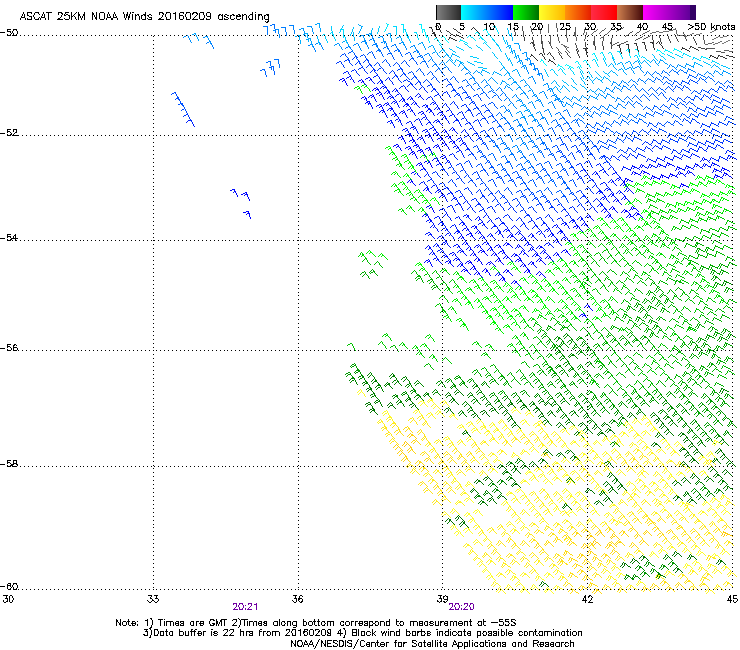The width and height of the screenshot is (740, 650).
Task: Click the title 'ASCAT 25KM NOAA Winds 20160209 ascending'
Action: pyautogui.click(x=144, y=17)
